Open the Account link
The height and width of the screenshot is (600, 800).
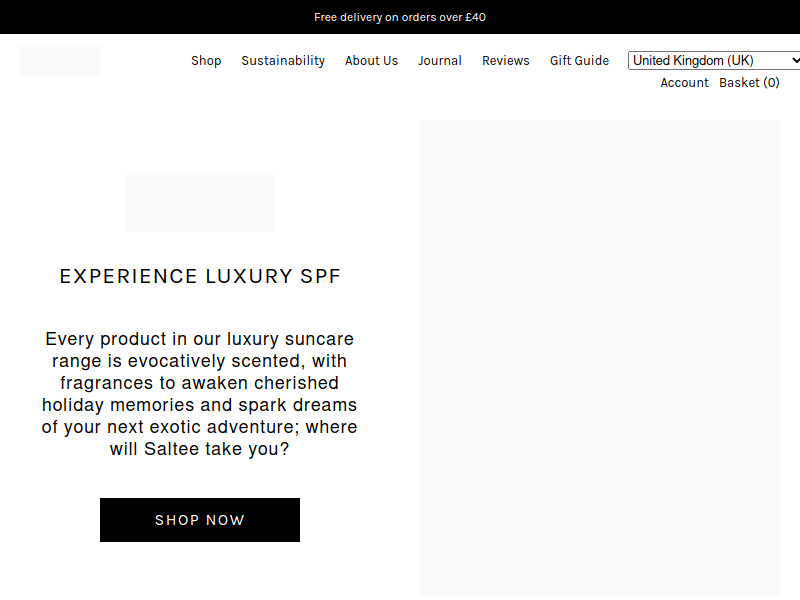click(x=684, y=83)
